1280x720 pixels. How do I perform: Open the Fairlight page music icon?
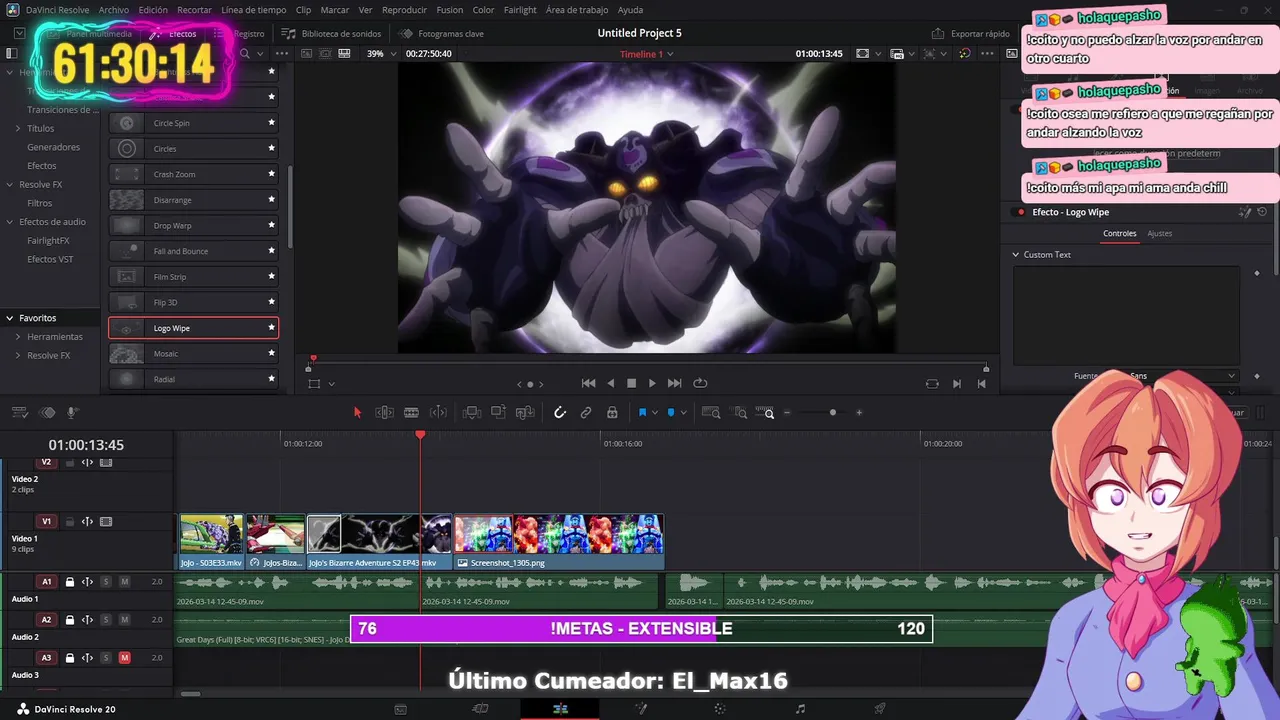[799, 709]
